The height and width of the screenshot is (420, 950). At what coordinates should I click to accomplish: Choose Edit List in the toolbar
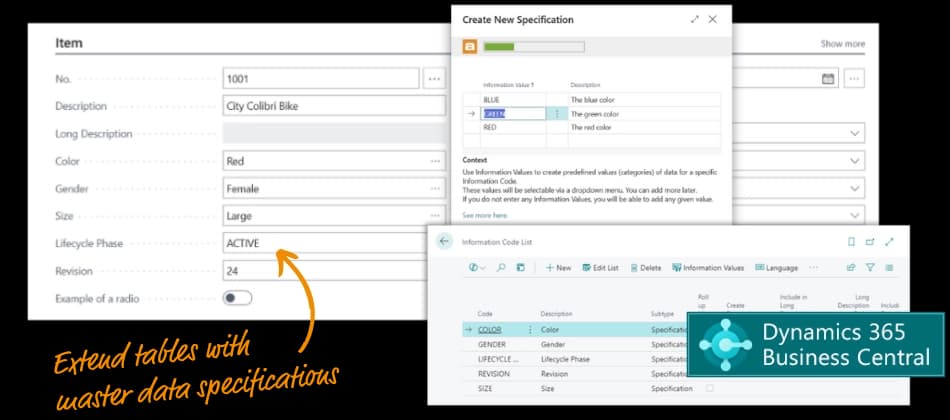tap(600, 267)
